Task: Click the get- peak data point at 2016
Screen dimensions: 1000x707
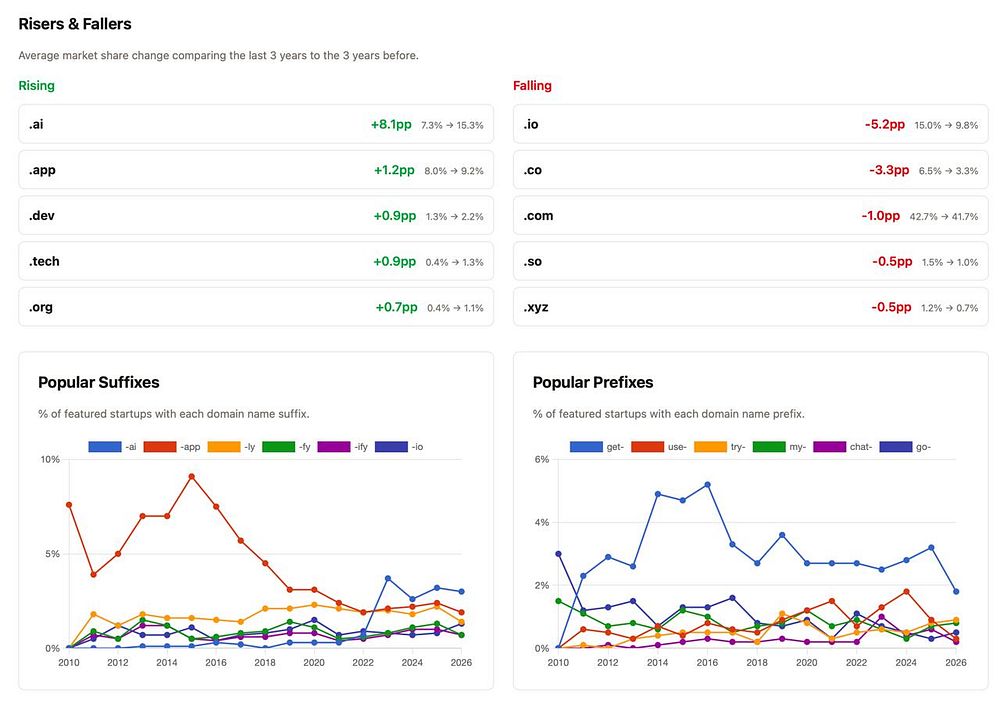Action: (x=708, y=485)
